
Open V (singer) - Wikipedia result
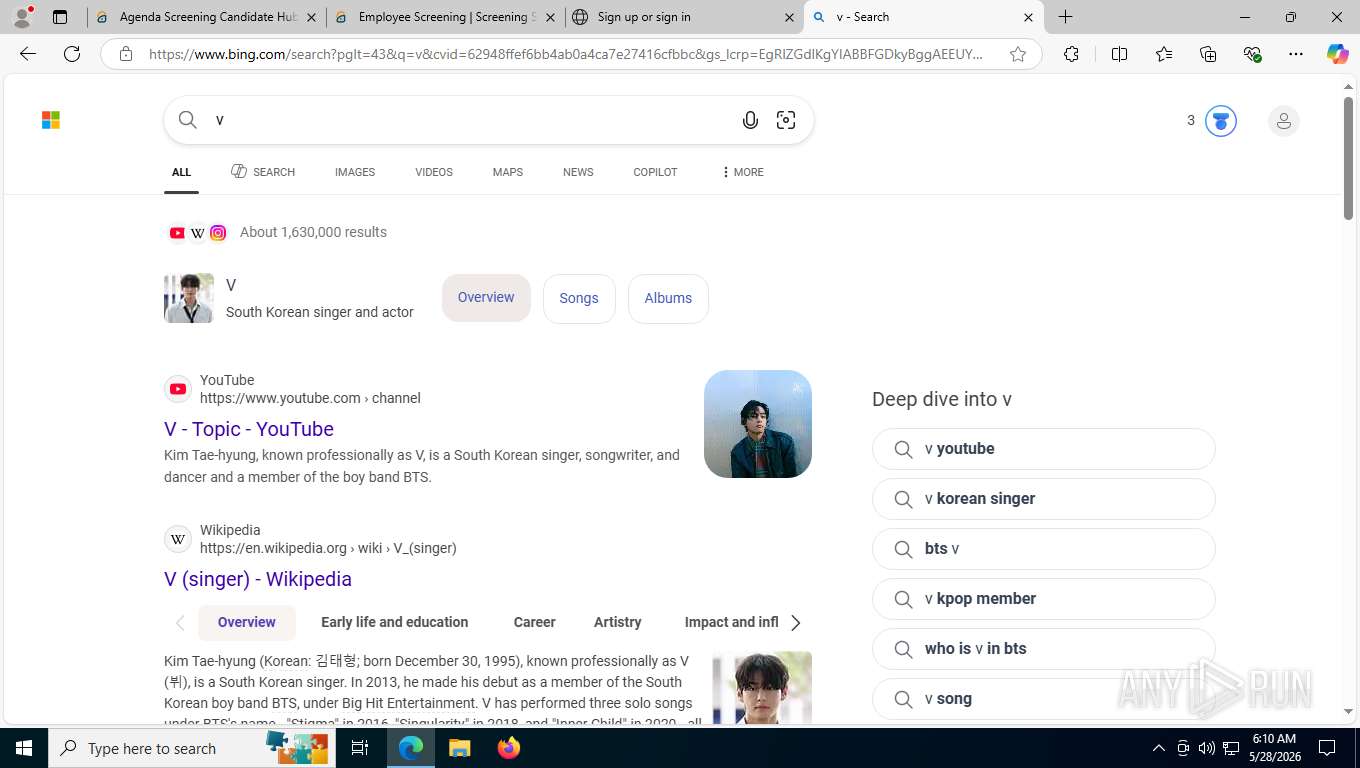click(258, 579)
